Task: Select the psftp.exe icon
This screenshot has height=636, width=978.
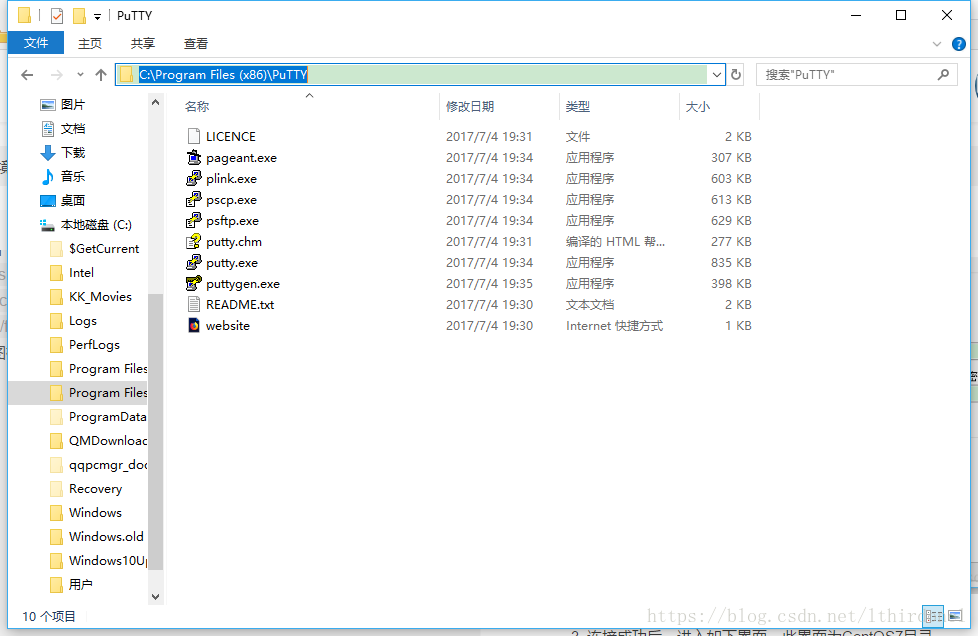Action: [x=194, y=221]
